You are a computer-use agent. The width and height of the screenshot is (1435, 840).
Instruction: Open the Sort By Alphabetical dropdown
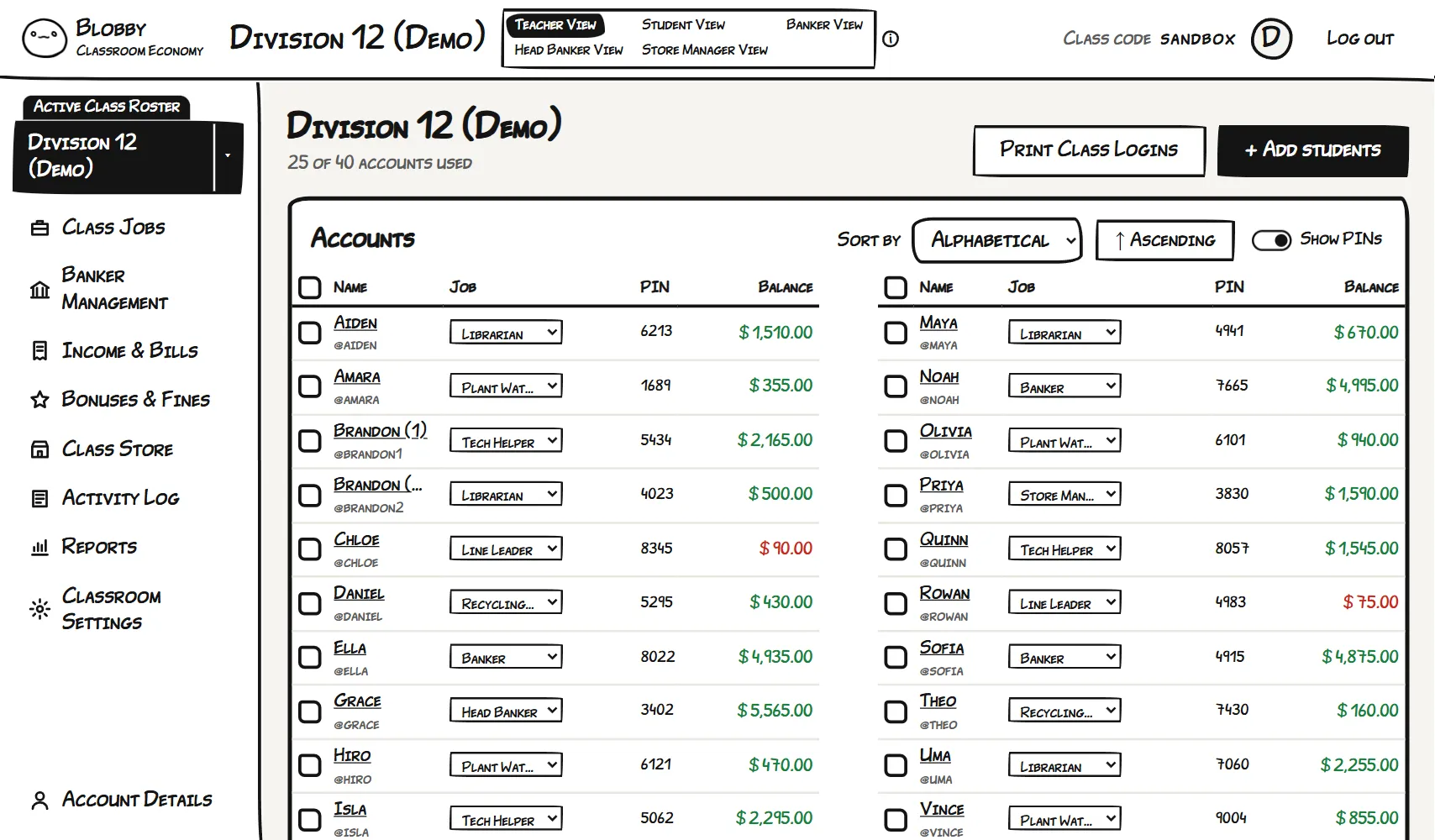[x=996, y=240]
